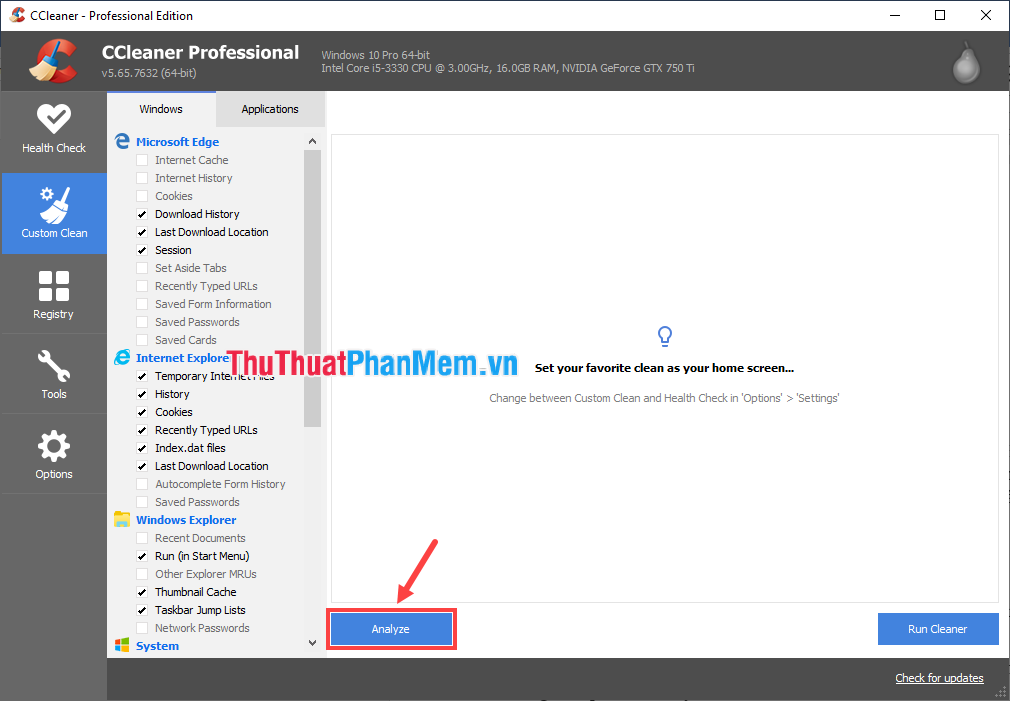Open CCleaner Options

54,453
